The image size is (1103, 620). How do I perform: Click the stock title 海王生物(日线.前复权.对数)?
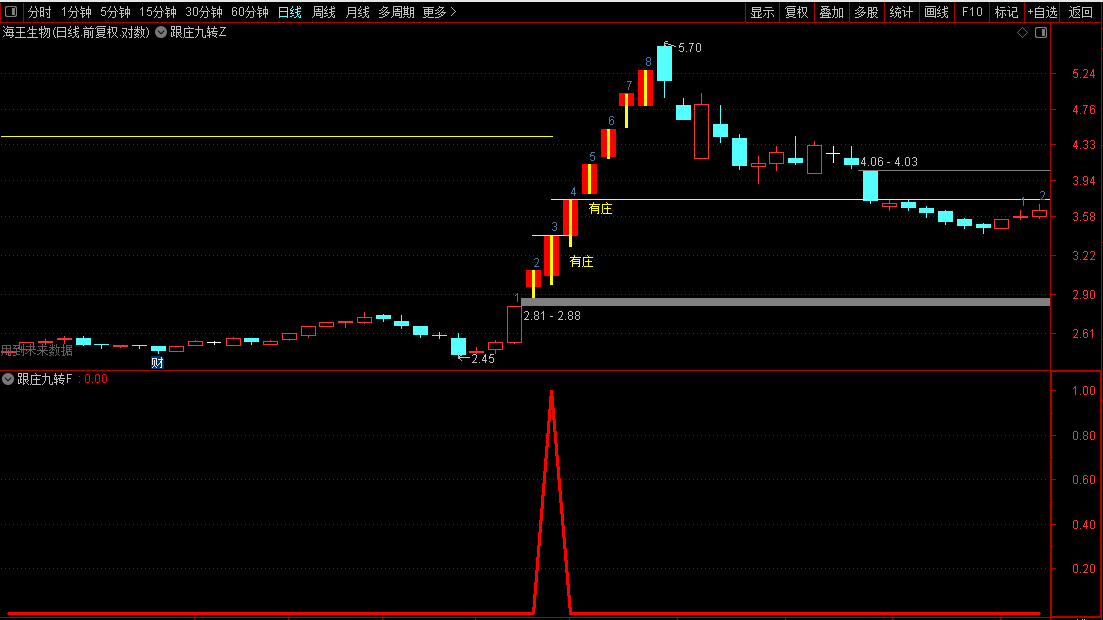pyautogui.click(x=76, y=32)
